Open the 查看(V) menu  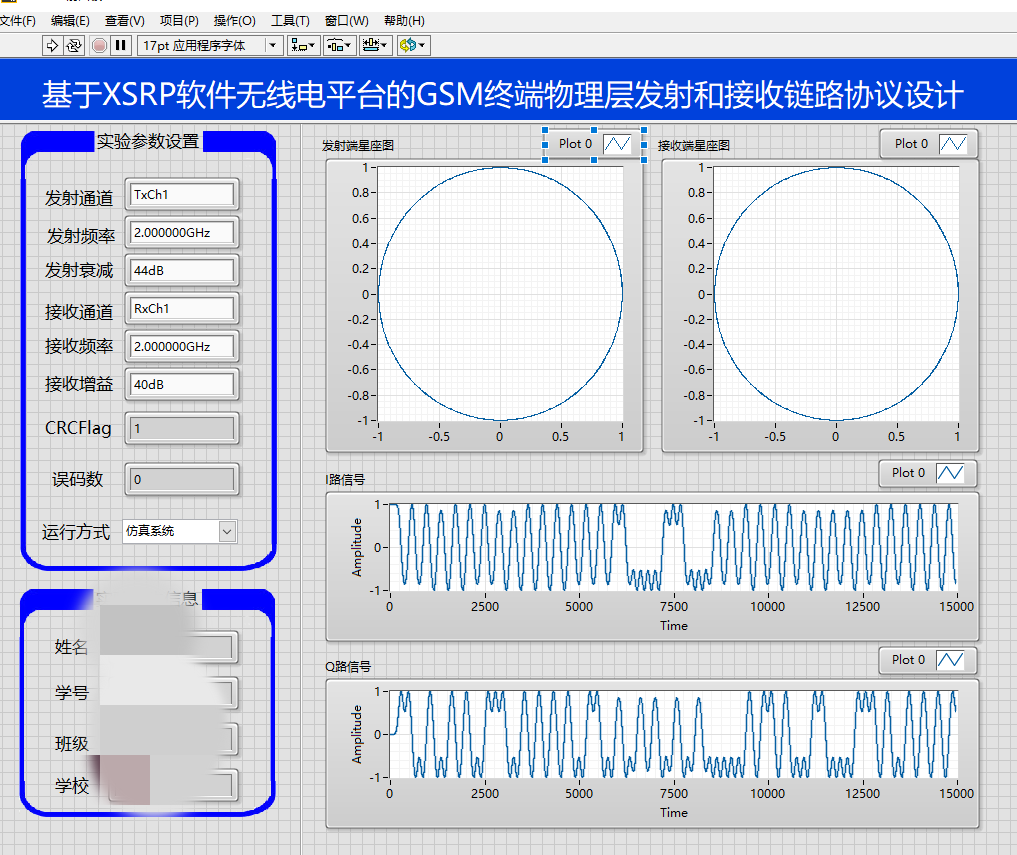pyautogui.click(x=125, y=21)
